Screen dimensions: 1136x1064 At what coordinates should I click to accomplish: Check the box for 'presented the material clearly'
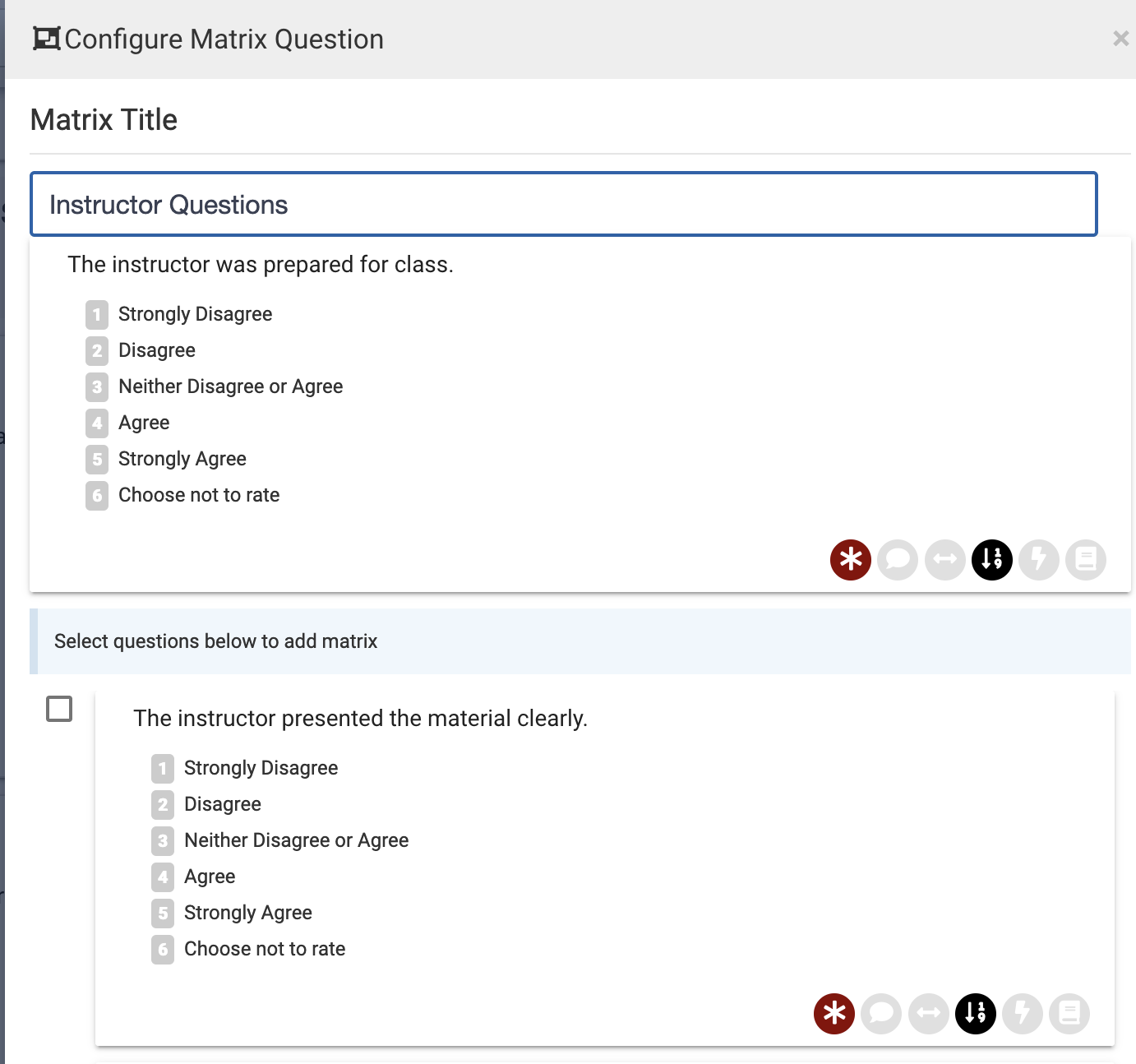pos(59,709)
